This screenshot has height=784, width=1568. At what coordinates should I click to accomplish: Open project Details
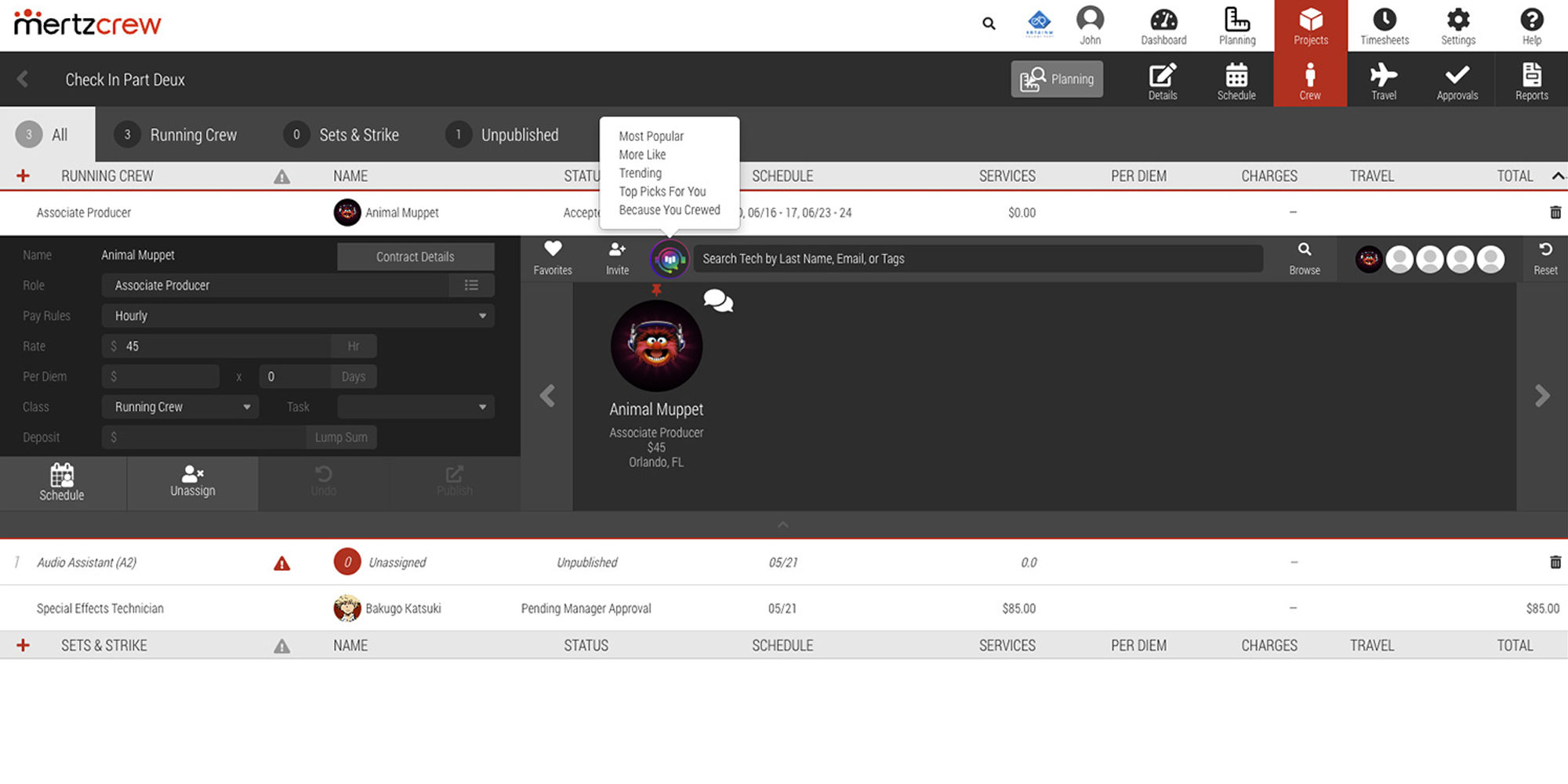(x=1163, y=81)
